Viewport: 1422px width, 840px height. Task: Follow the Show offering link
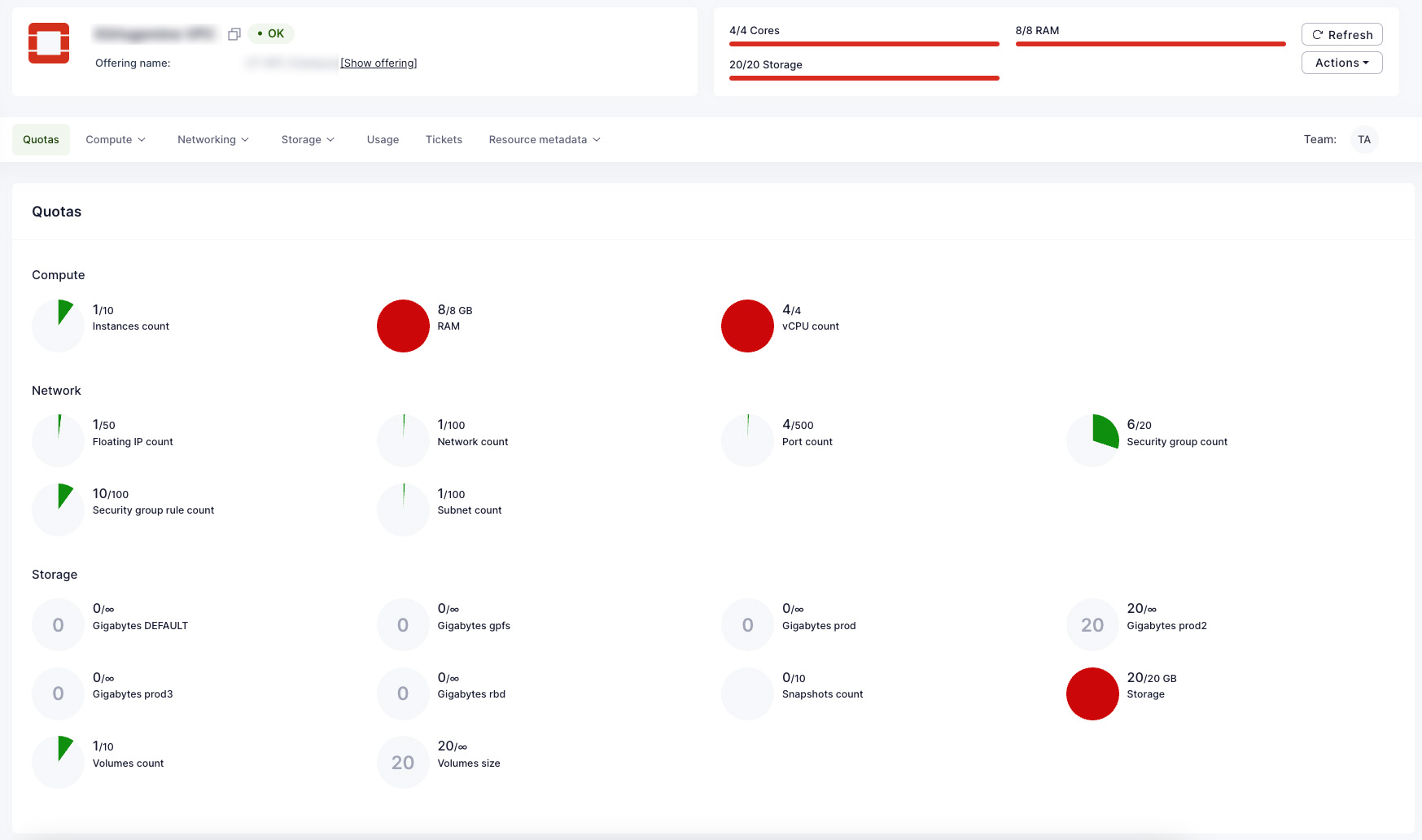point(378,63)
